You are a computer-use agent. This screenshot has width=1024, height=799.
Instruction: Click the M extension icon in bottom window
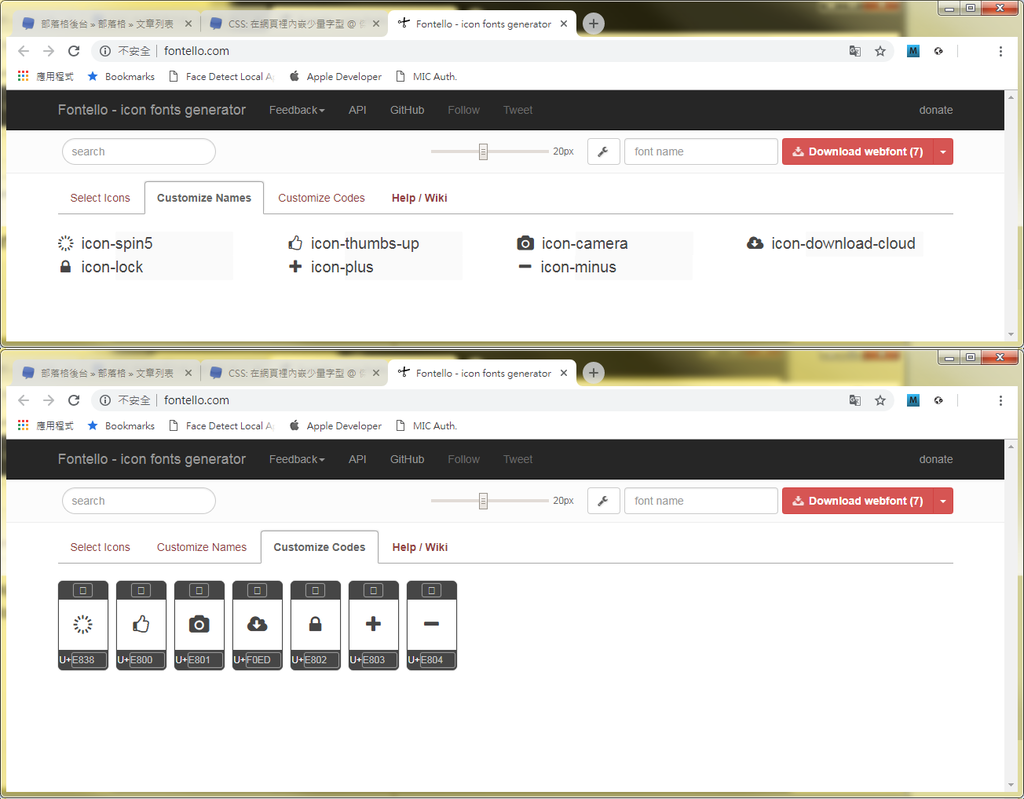(913, 400)
